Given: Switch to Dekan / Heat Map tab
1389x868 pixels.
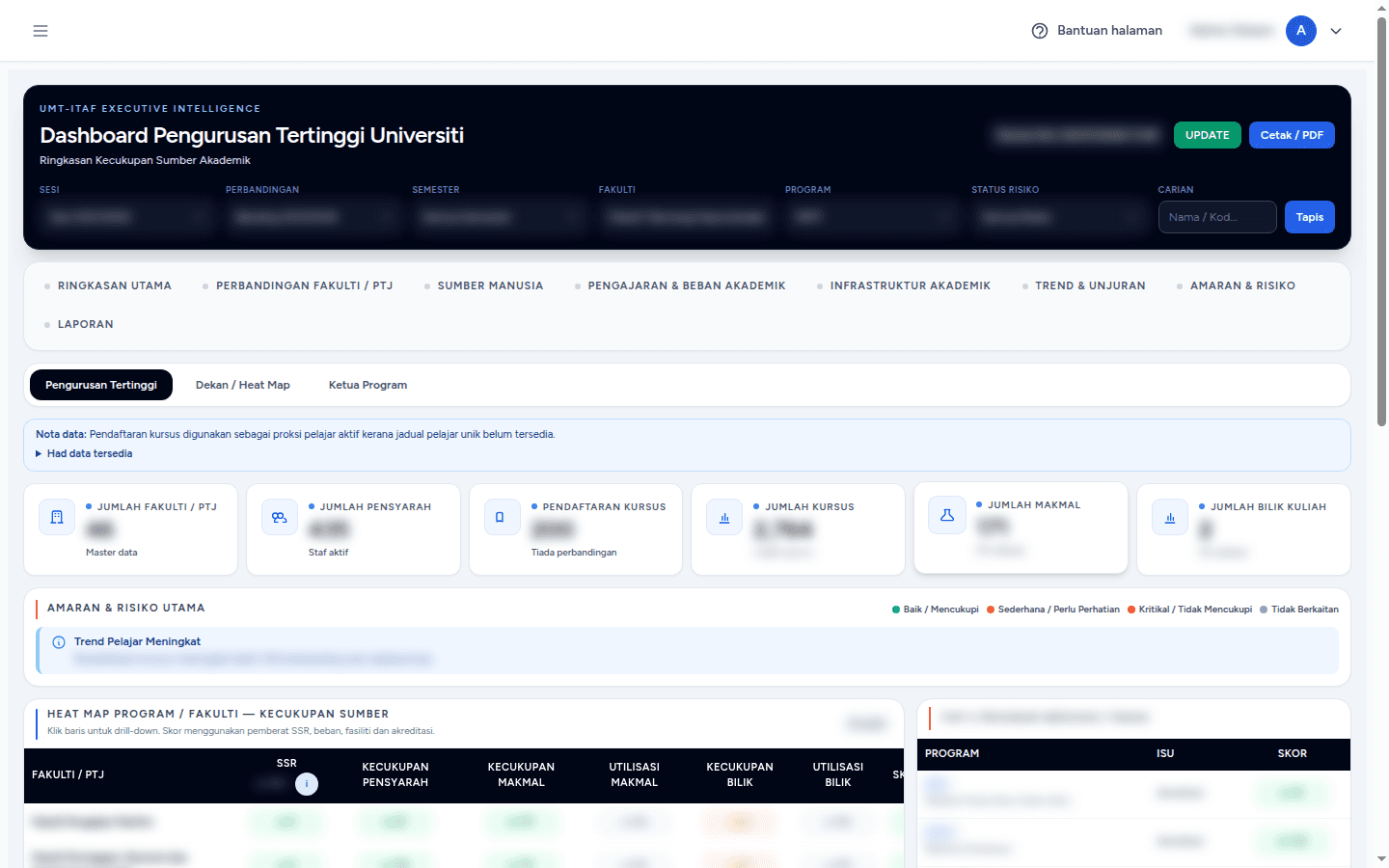Looking at the screenshot, I should [243, 385].
